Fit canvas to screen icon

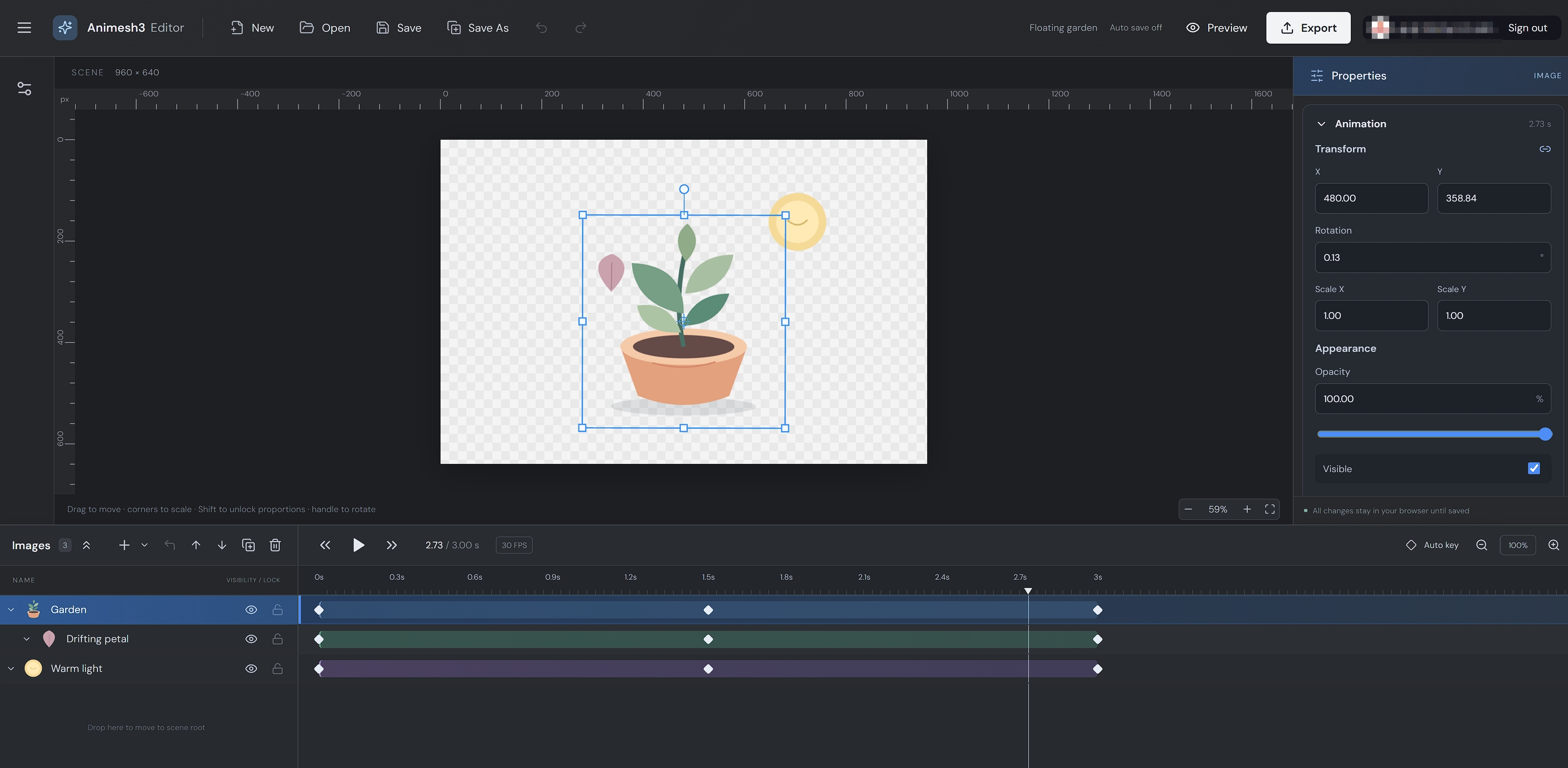(x=1270, y=509)
